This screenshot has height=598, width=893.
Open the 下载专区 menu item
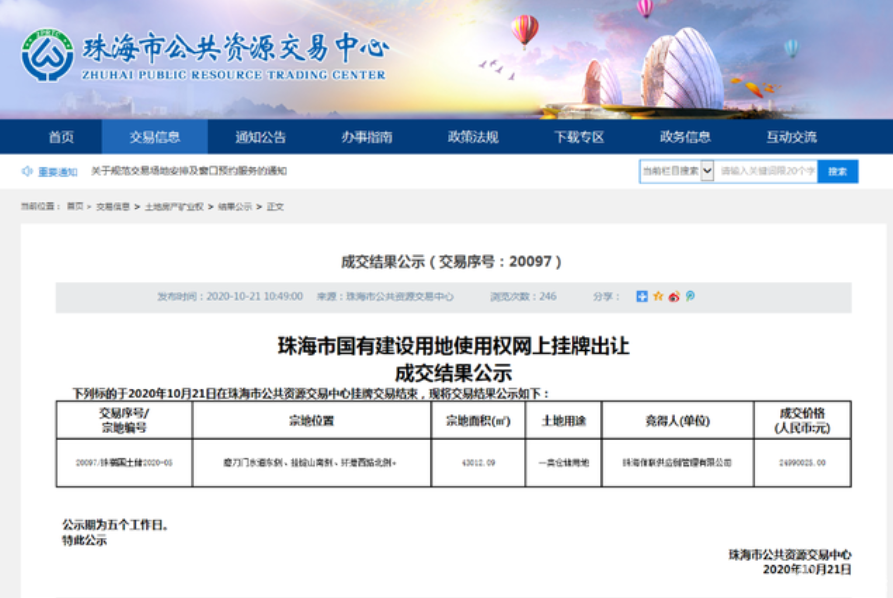coord(580,137)
